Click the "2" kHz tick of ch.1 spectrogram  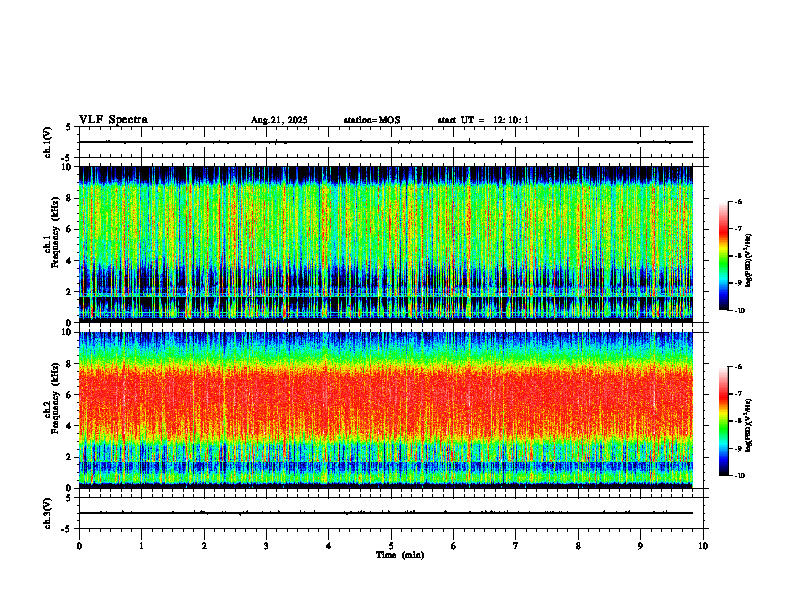click(x=70, y=291)
